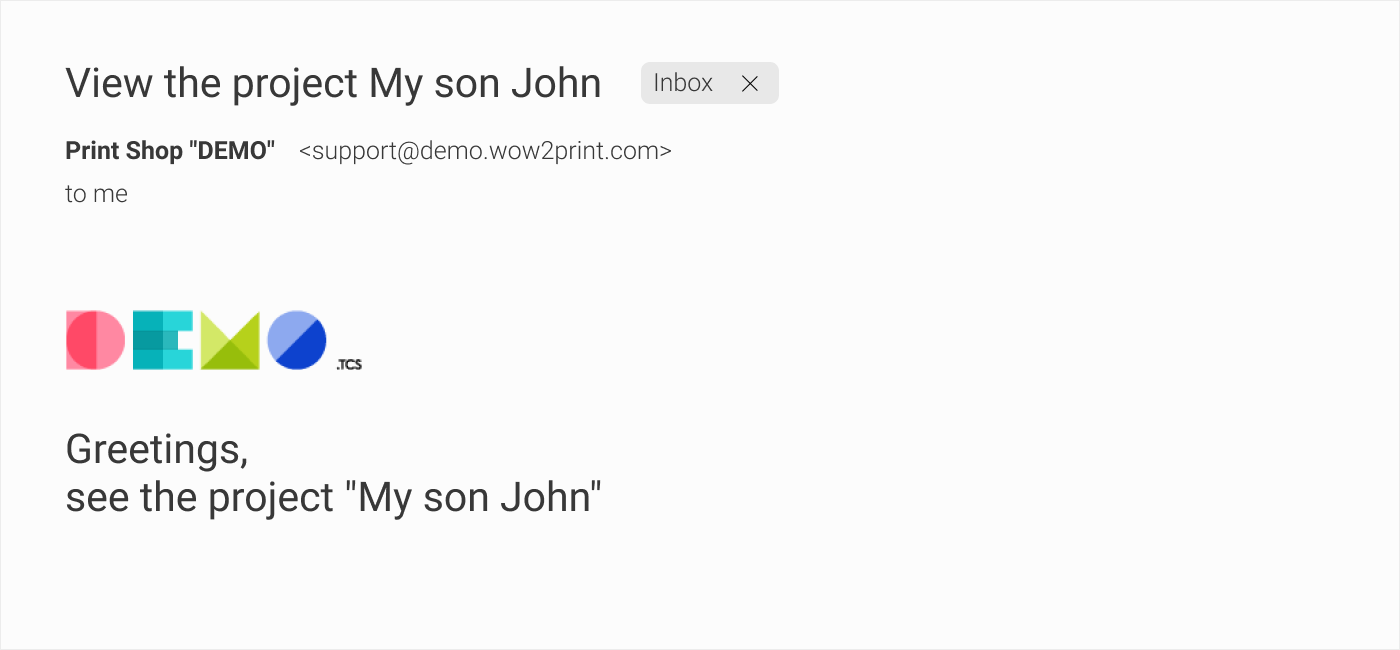The width and height of the screenshot is (1400, 650).
Task: Click the body line "see the project"
Action: click(x=199, y=497)
